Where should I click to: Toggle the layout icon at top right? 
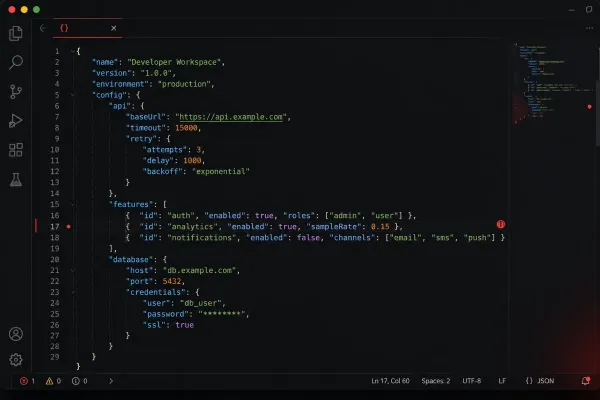[589, 10]
